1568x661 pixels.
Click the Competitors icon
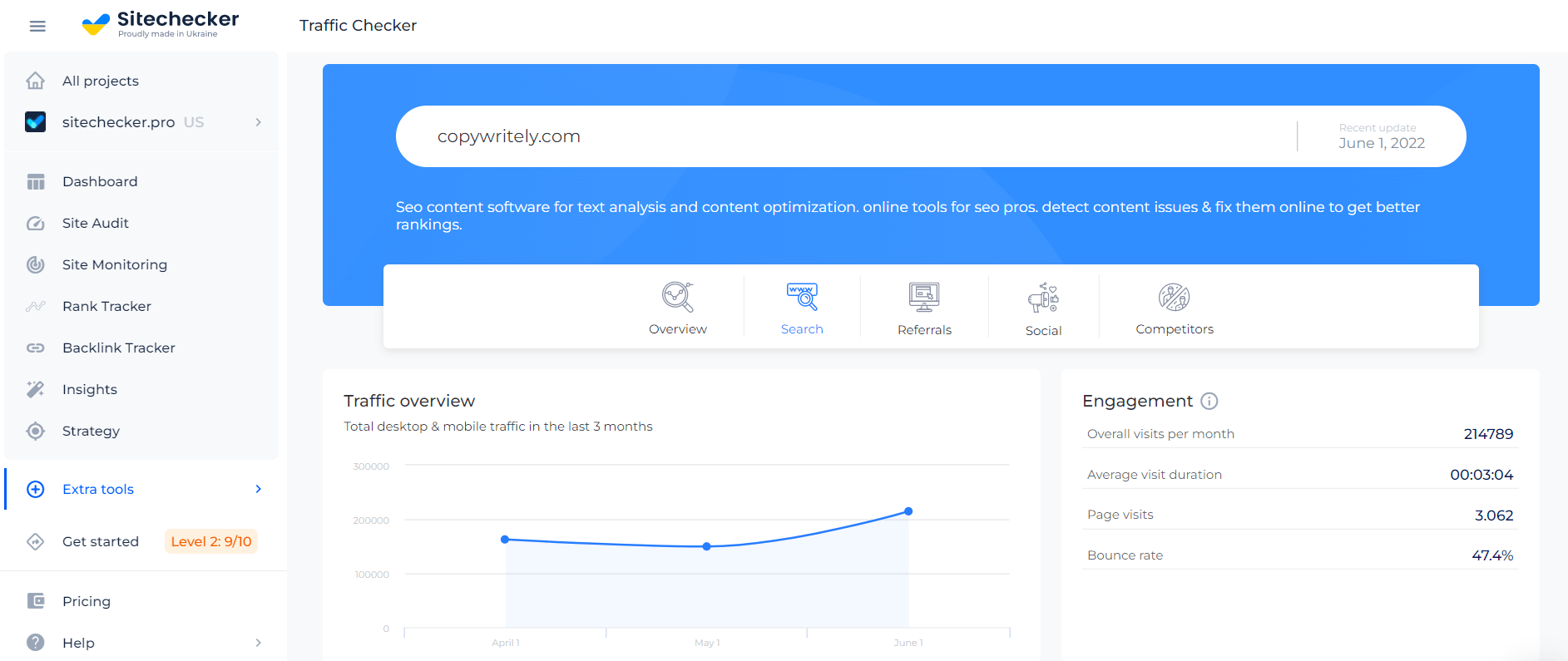tap(1174, 297)
